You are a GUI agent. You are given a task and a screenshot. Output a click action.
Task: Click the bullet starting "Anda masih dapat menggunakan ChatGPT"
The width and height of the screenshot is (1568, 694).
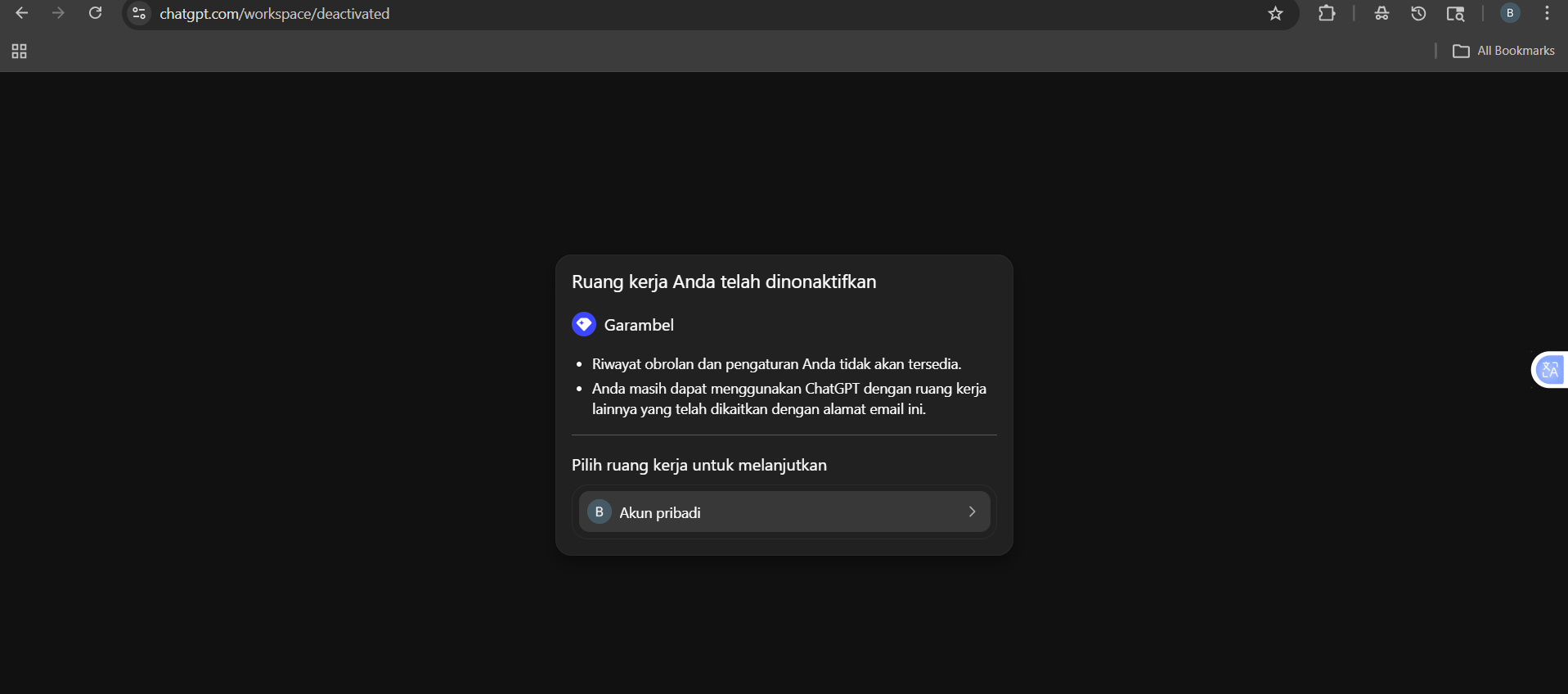[789, 399]
